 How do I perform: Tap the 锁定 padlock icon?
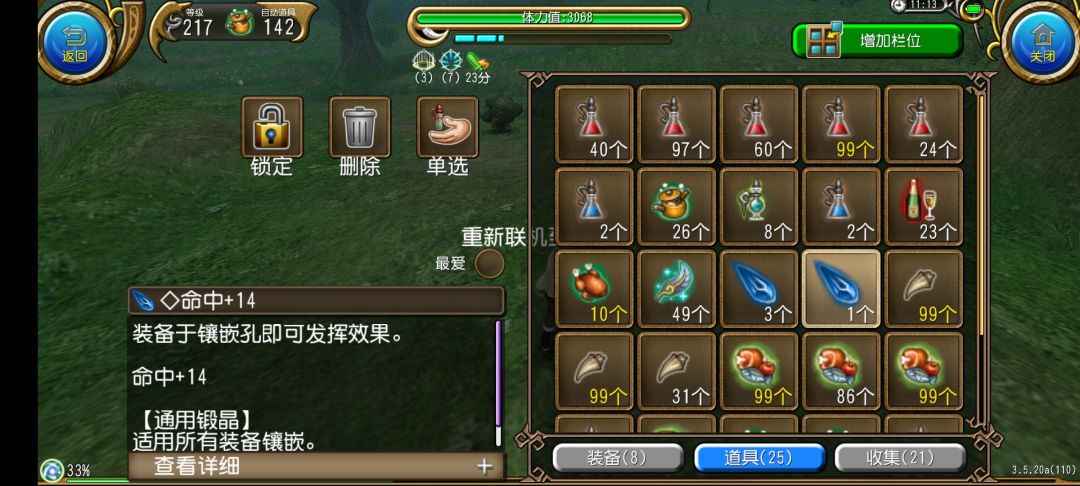click(x=271, y=127)
